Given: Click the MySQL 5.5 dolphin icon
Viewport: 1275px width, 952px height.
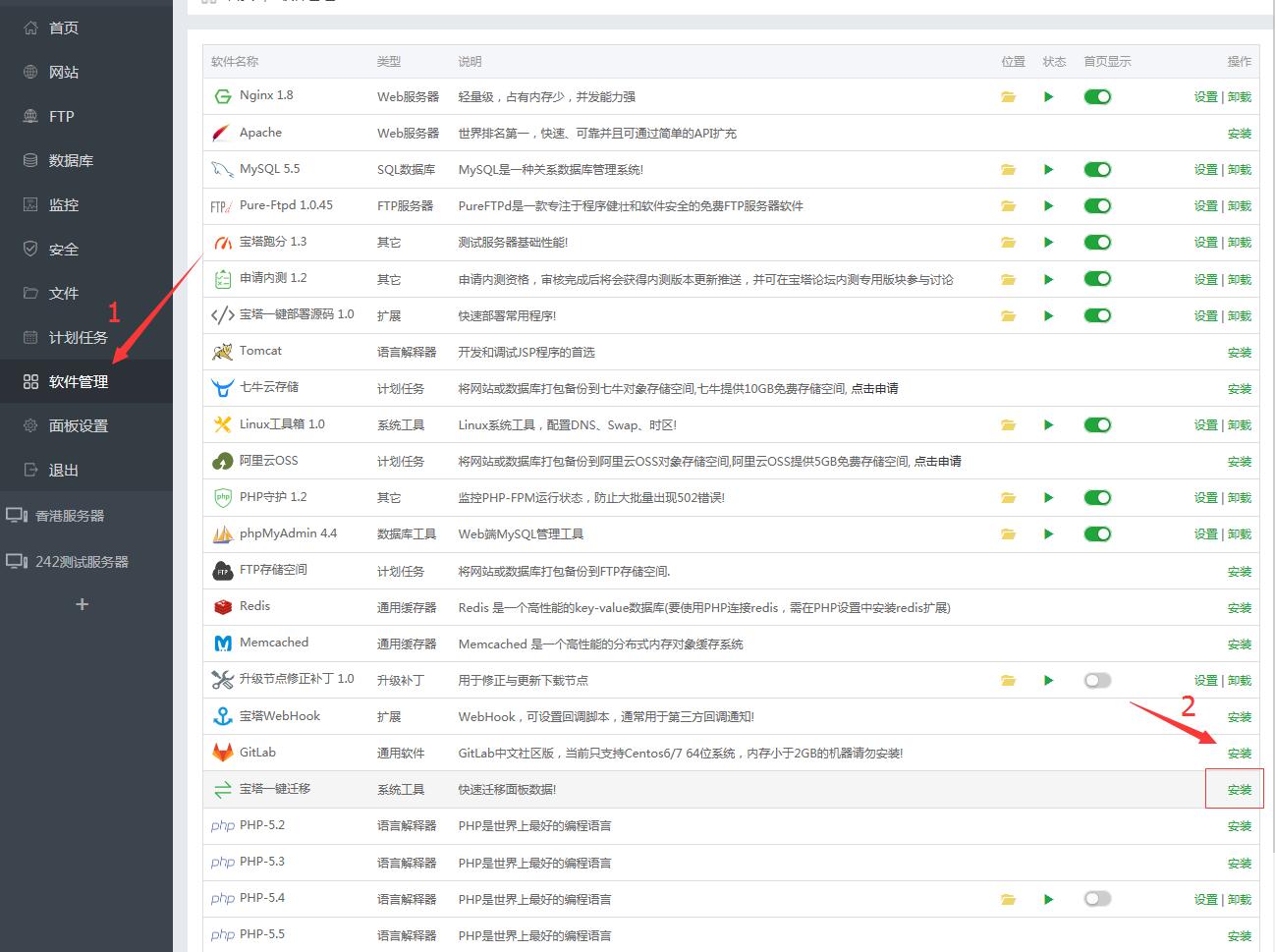Looking at the screenshot, I should coord(222,169).
